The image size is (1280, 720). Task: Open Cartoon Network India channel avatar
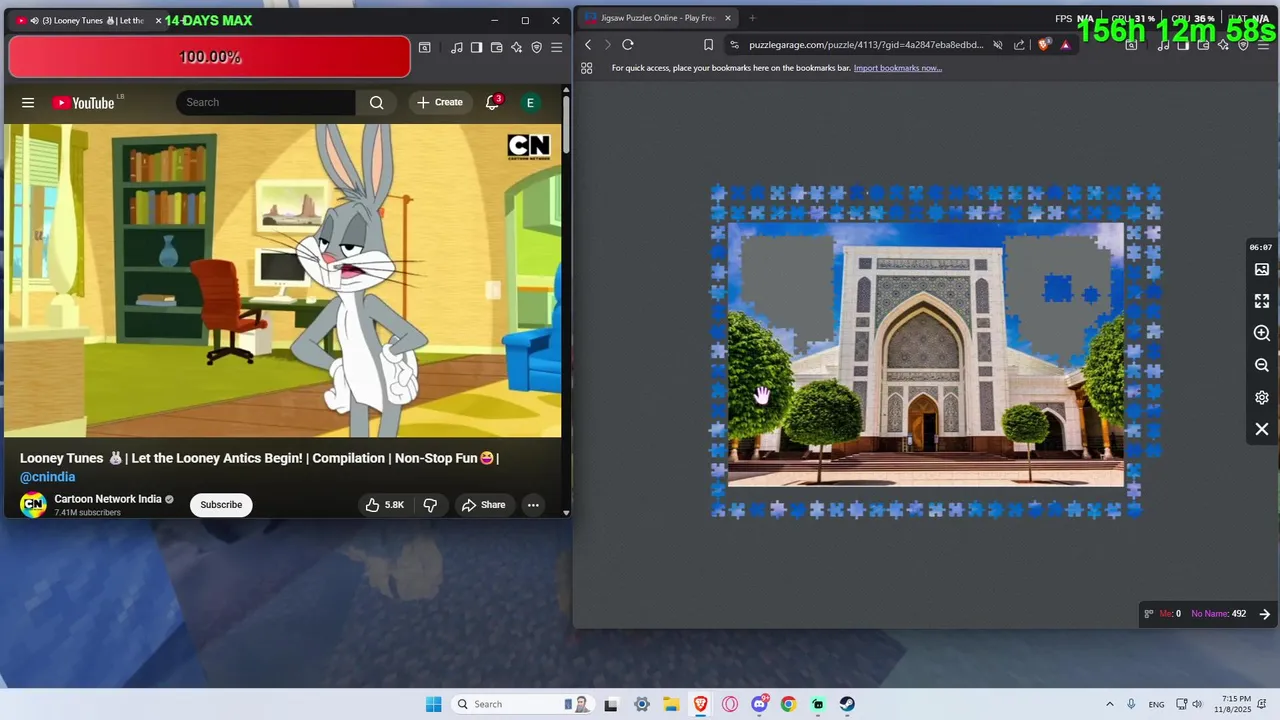(33, 504)
